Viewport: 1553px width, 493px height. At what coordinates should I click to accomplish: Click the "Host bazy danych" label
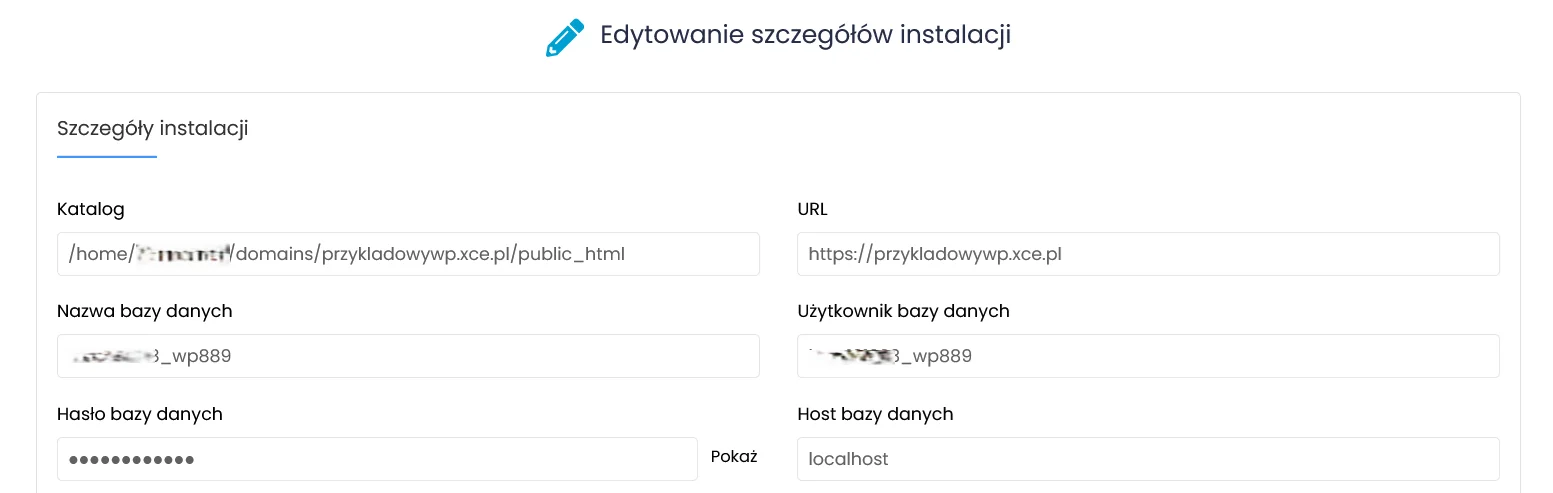tap(875, 413)
